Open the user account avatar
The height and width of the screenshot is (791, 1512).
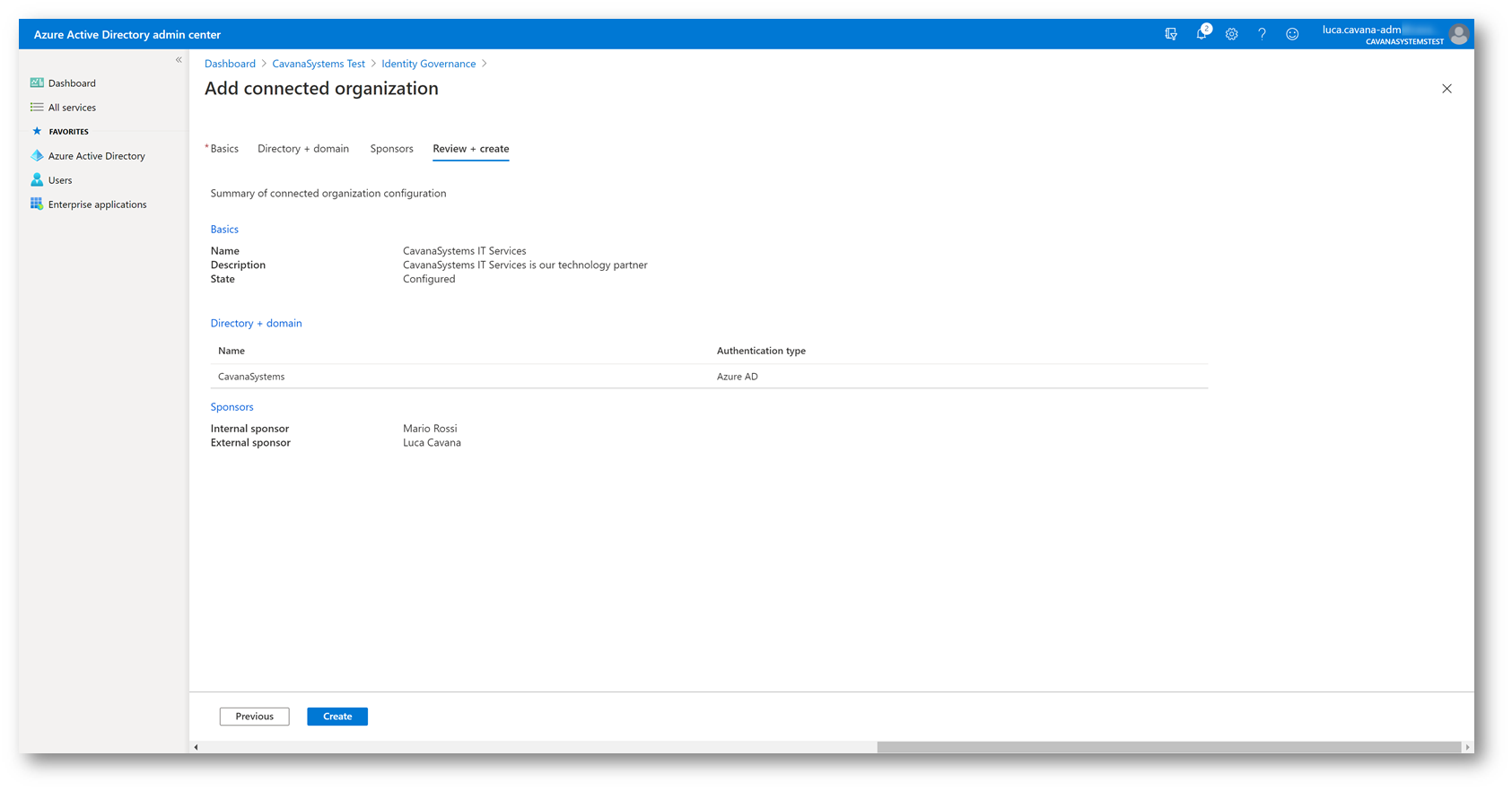[x=1459, y=34]
